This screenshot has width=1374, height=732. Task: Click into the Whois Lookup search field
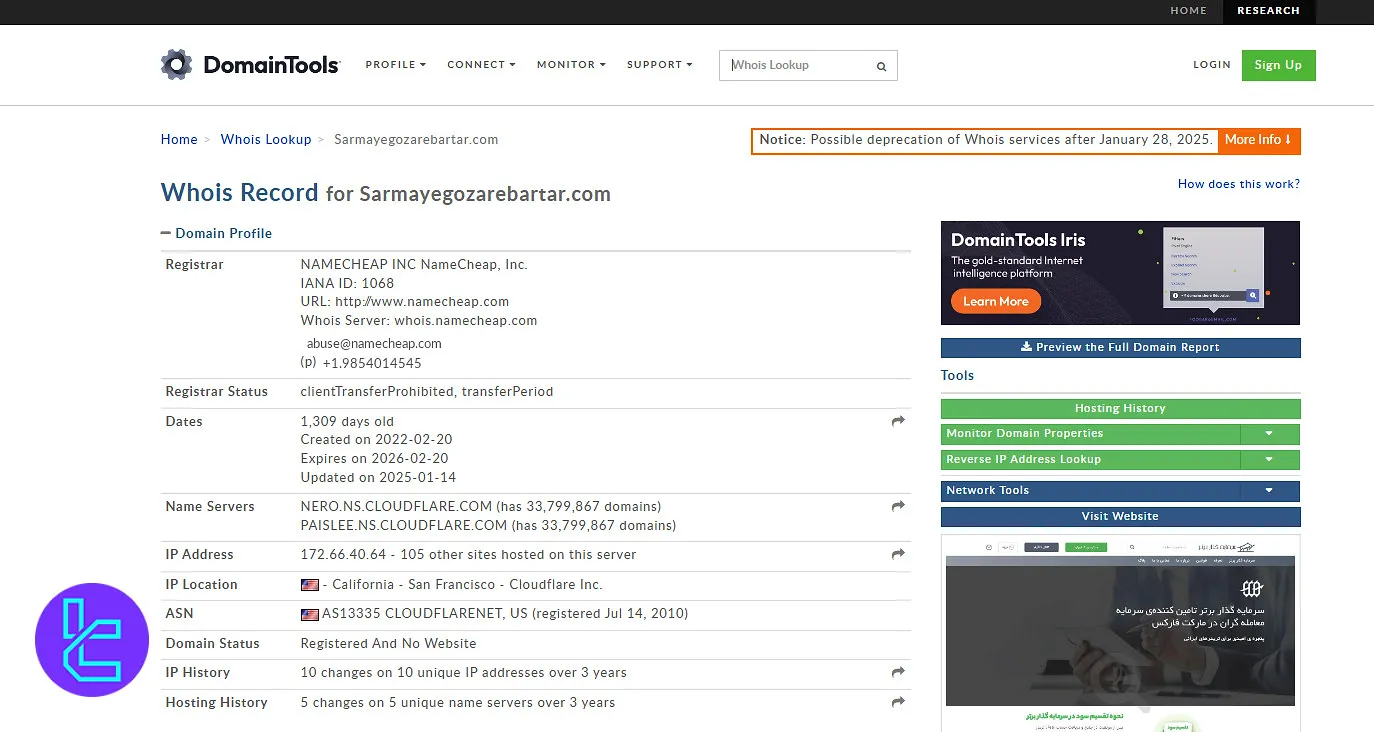[x=797, y=66]
